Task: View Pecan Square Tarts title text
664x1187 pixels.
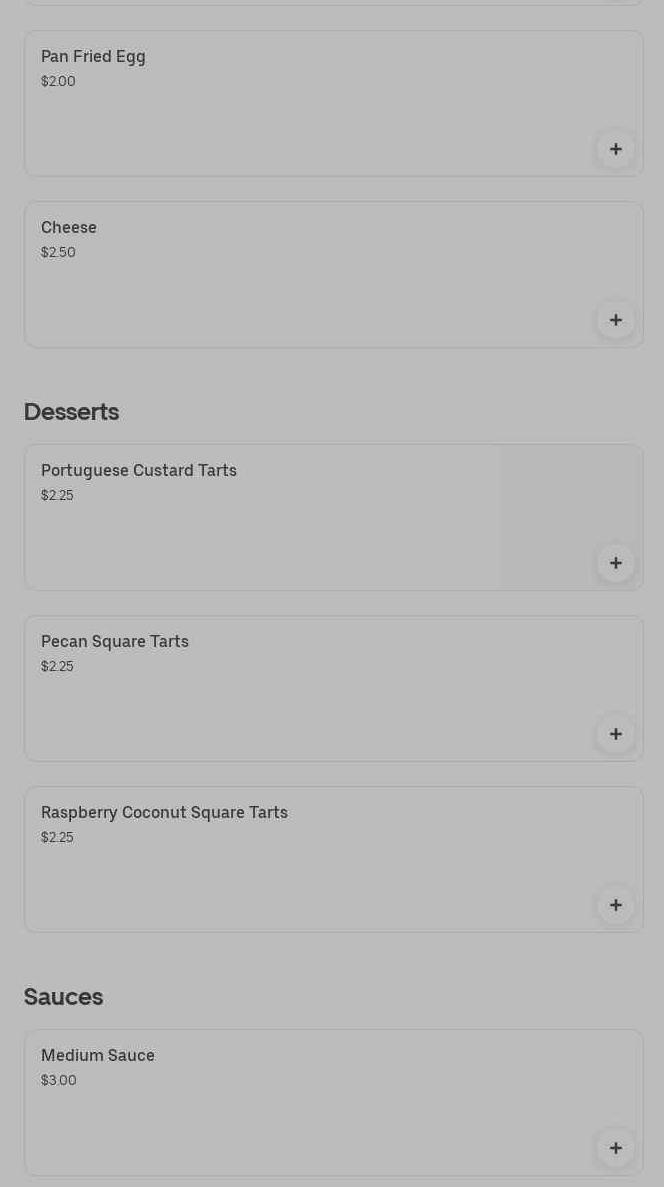Action: 115,642
